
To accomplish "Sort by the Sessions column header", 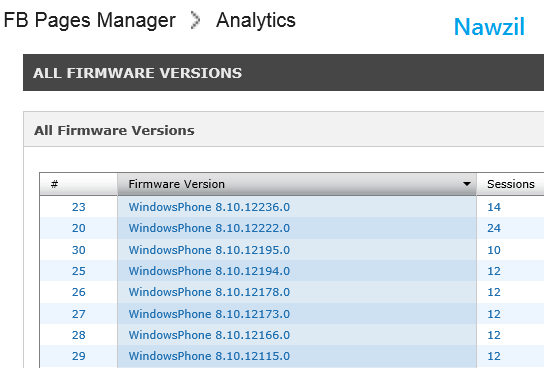I will click(x=511, y=184).
